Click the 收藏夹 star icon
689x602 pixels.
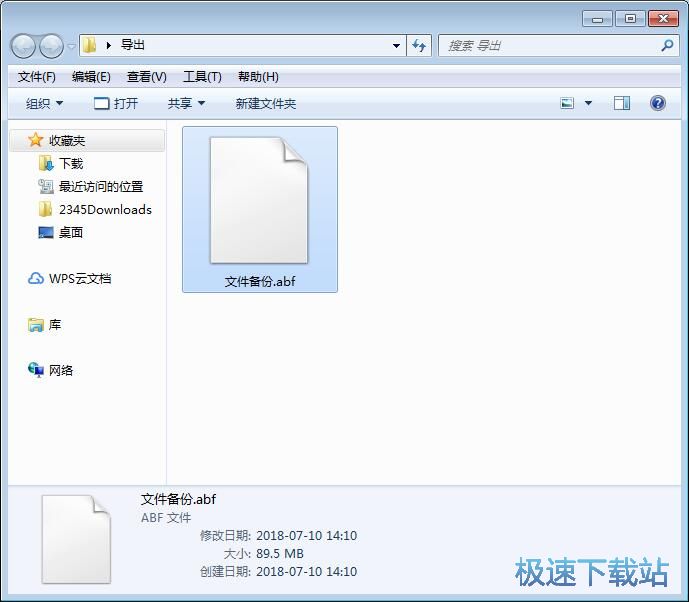pos(36,140)
